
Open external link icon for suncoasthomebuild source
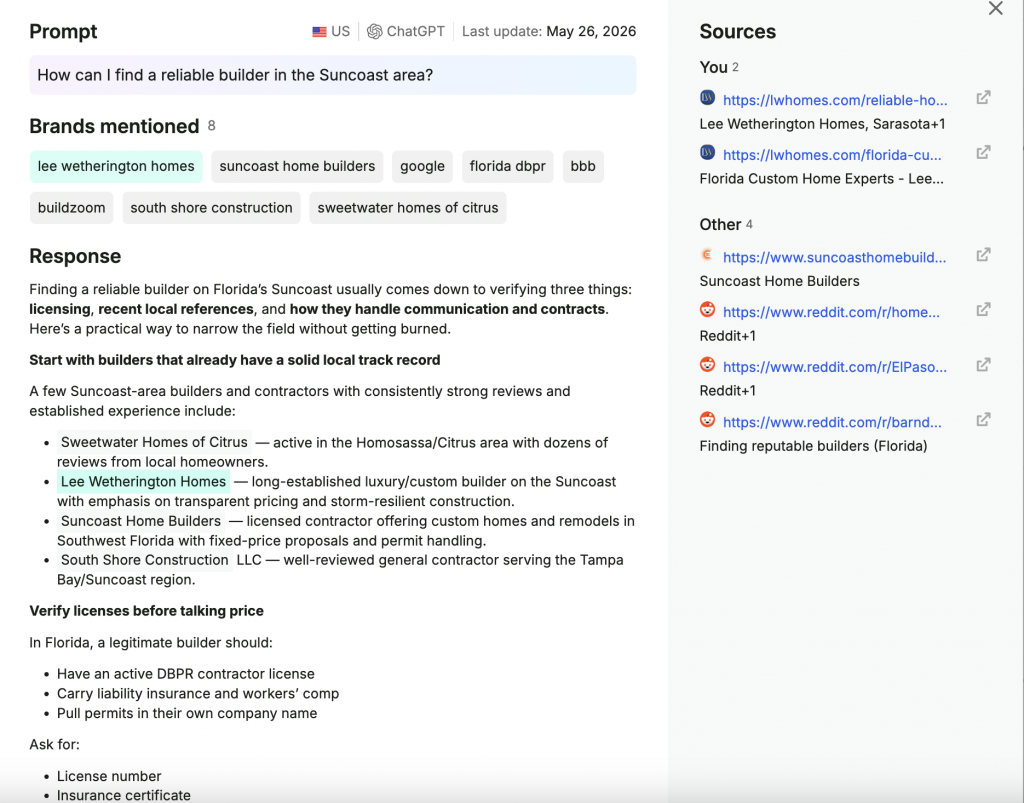tap(984, 255)
